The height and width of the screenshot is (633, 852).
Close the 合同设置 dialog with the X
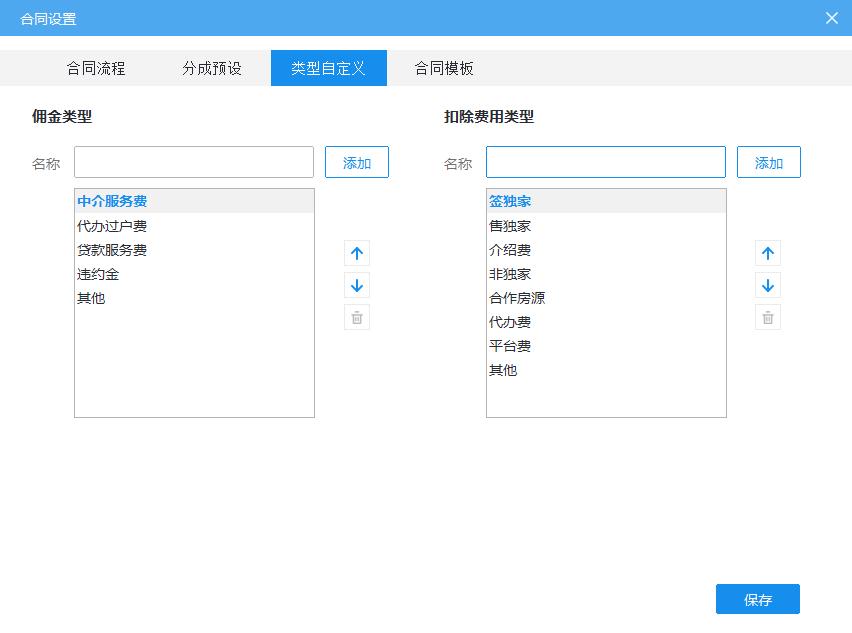tap(831, 17)
